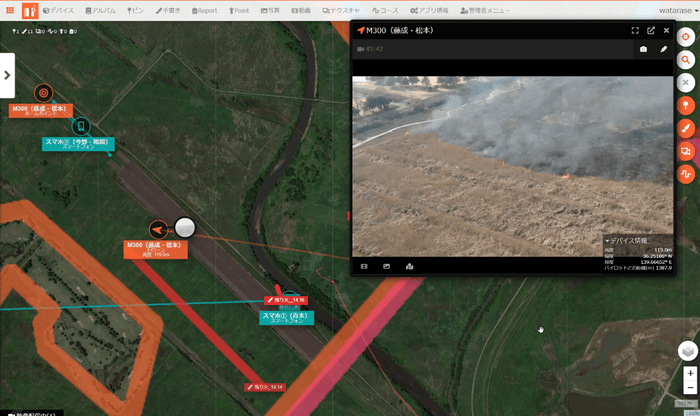Image resolution: width=700 pixels, height=416 pixels.
Task: Open video in new window via popout icon
Action: [x=650, y=30]
